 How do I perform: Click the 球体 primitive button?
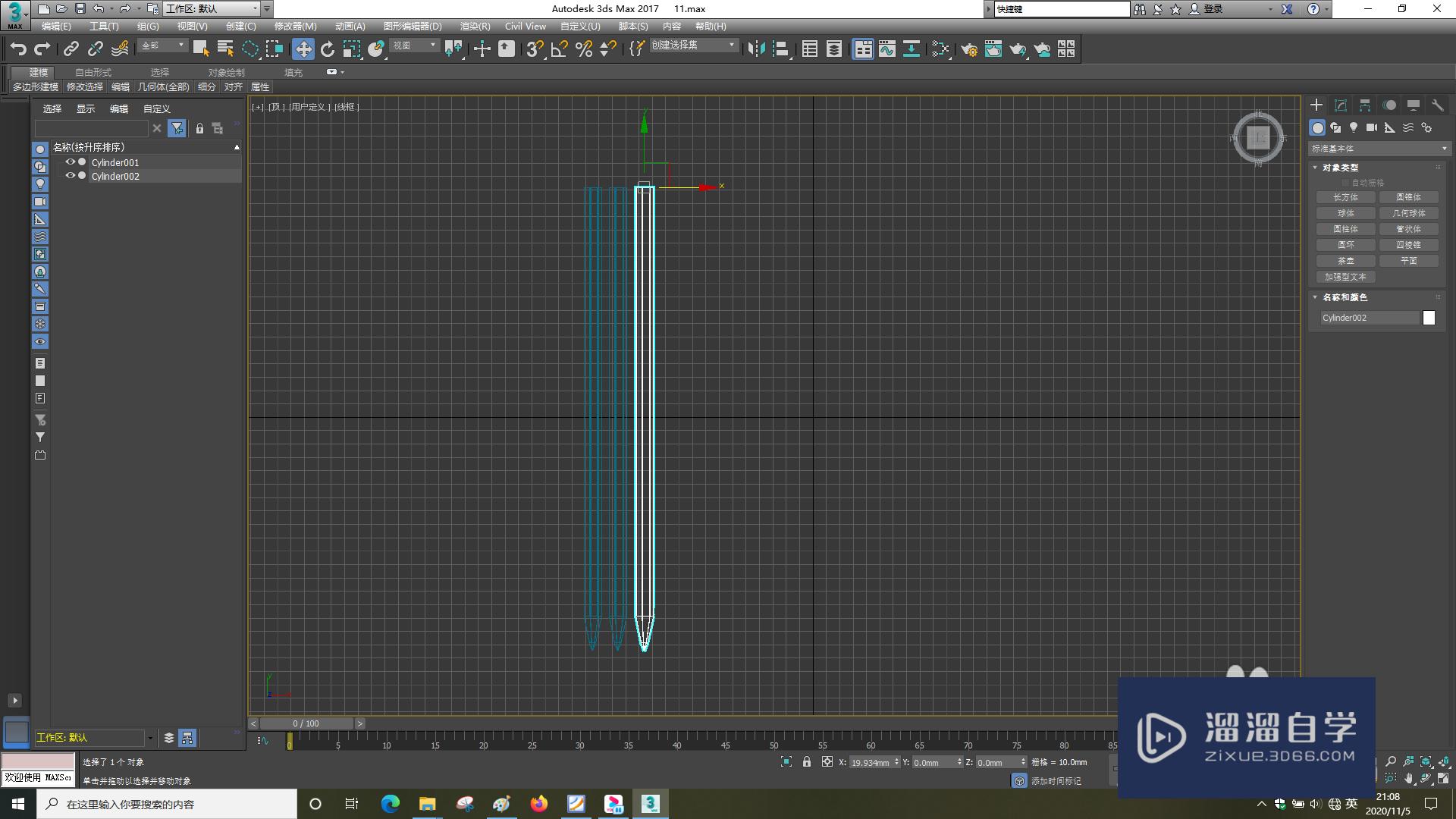pos(1346,213)
